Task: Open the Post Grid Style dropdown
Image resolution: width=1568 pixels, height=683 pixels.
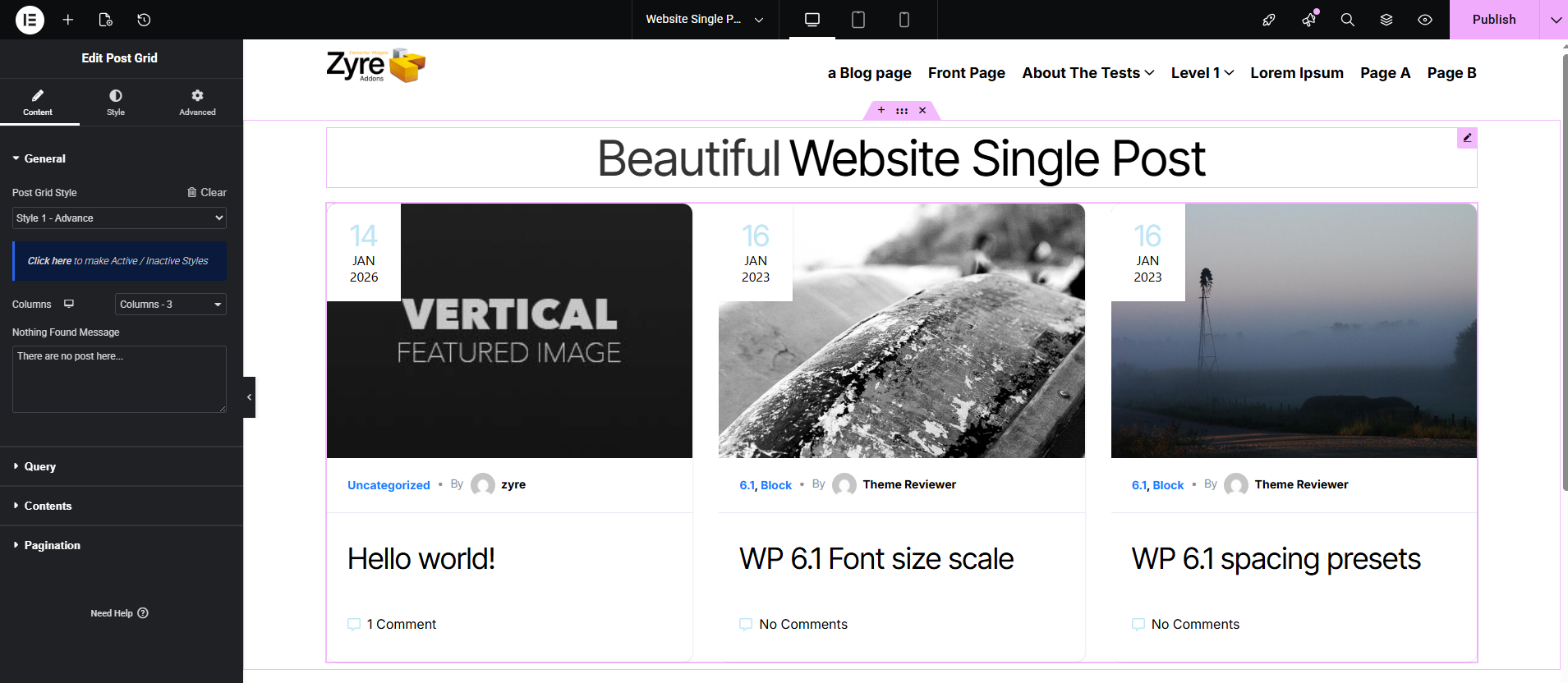Action: (119, 218)
